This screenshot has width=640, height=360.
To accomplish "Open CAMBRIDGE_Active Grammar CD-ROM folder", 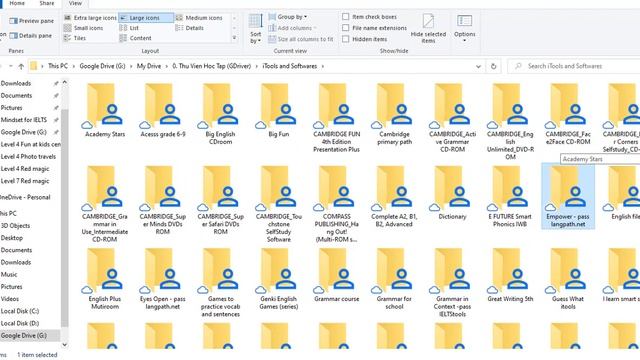I will (452, 118).
